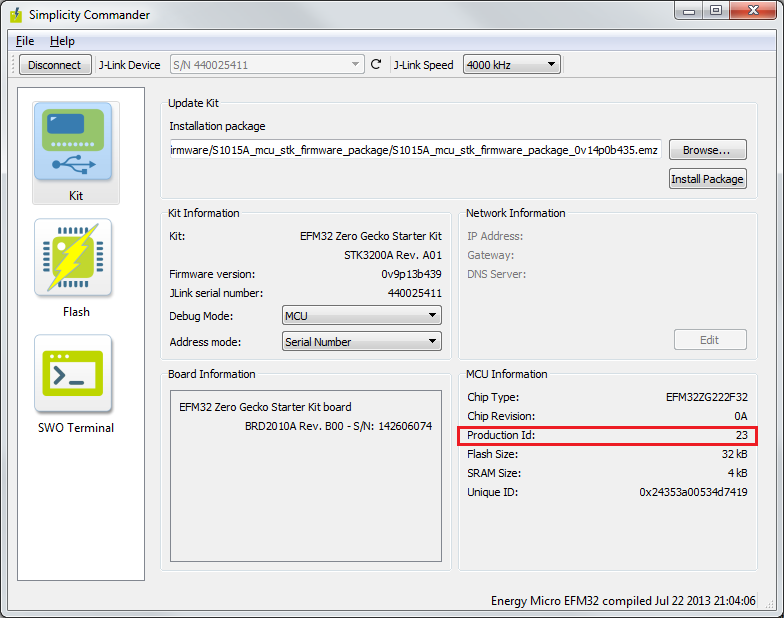
Task: Click the installation package path field
Action: 414,150
